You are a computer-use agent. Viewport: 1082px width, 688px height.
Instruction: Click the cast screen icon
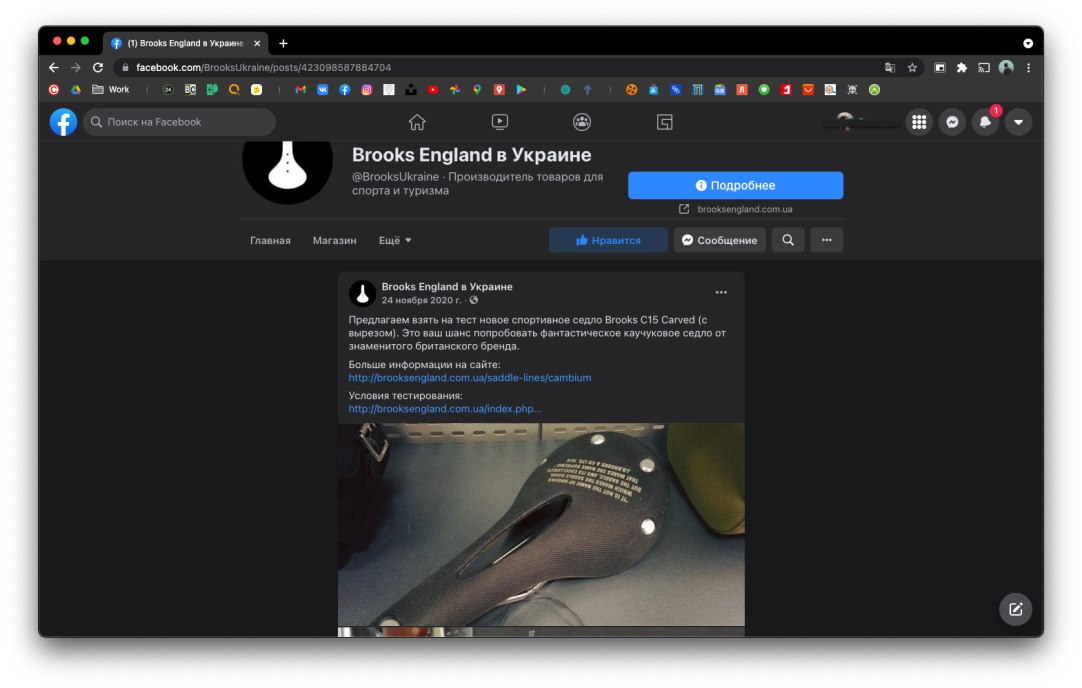click(984, 68)
